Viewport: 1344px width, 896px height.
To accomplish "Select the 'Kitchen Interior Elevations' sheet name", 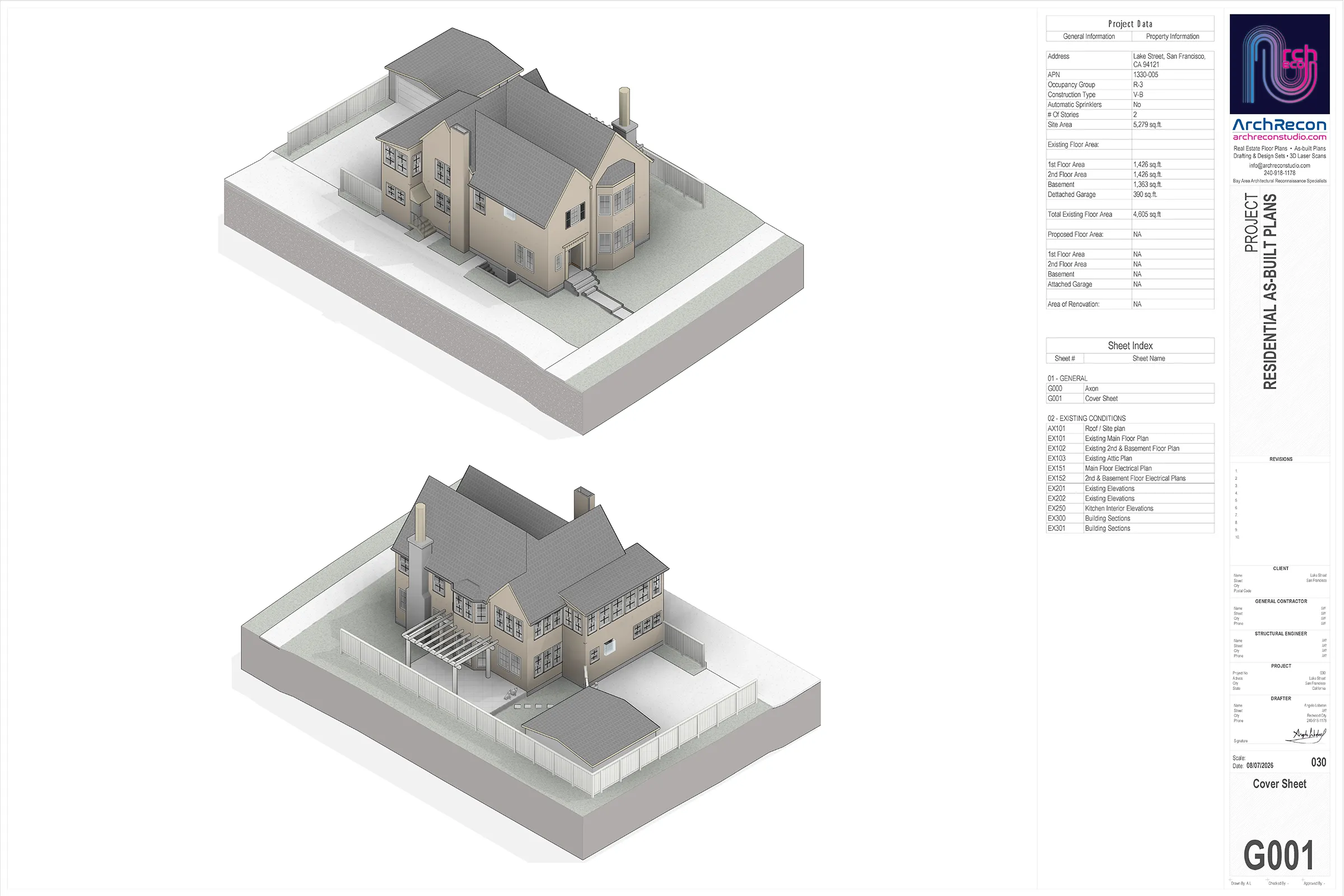I will [1119, 508].
